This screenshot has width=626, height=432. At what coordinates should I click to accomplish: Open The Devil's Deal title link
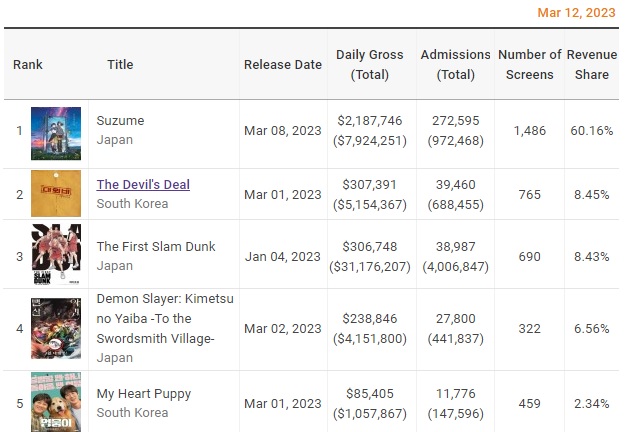[143, 184]
